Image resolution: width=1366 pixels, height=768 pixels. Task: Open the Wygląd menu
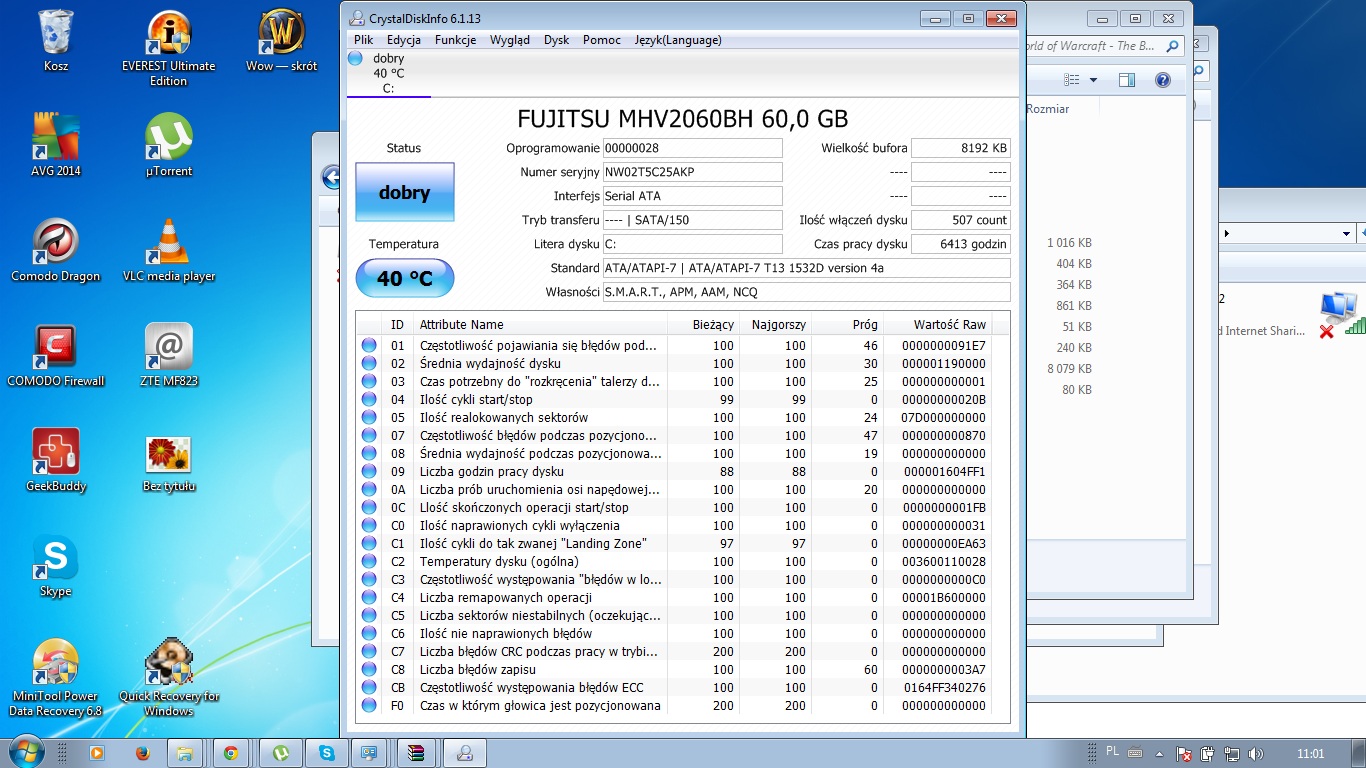click(x=510, y=40)
